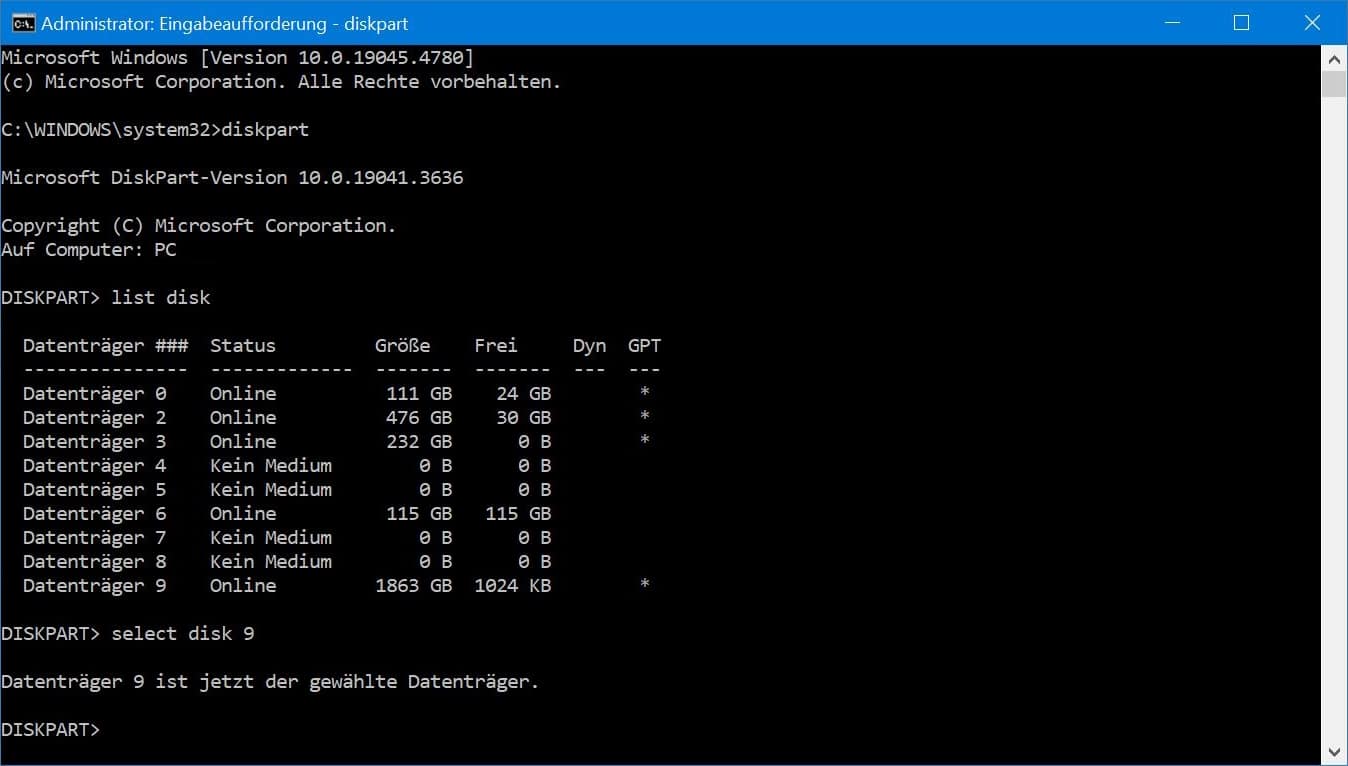
Task: Click the '232 GB' size value
Action: 419,442
